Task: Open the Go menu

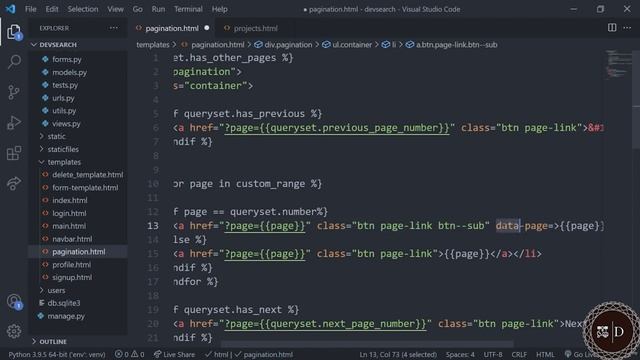Action: [138, 9]
